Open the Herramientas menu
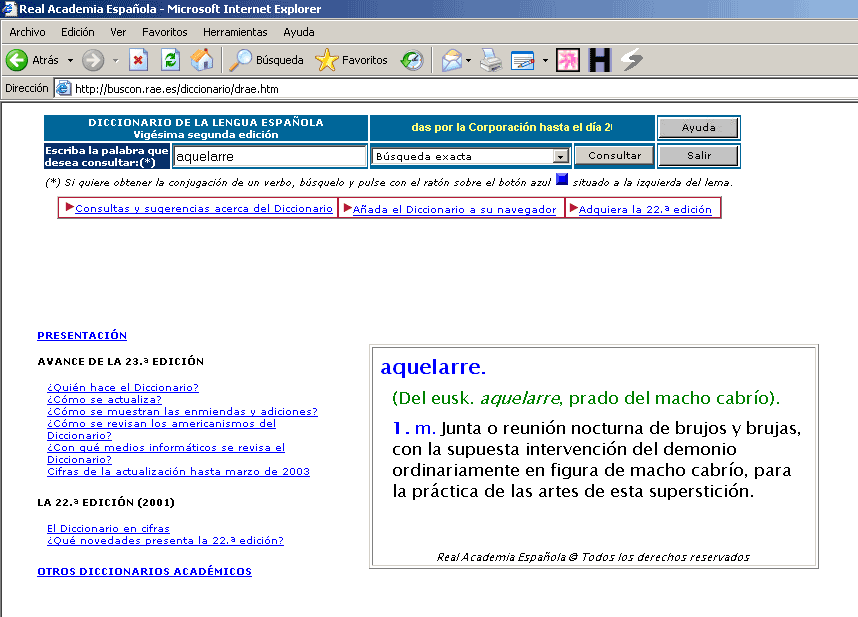 click(235, 32)
